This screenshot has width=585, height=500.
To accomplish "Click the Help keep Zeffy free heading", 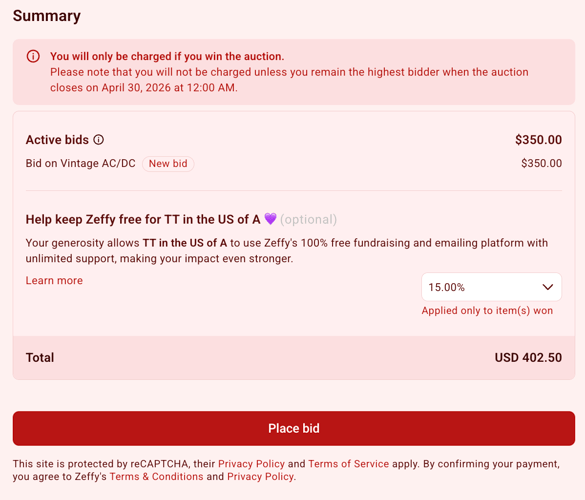I will [143, 219].
